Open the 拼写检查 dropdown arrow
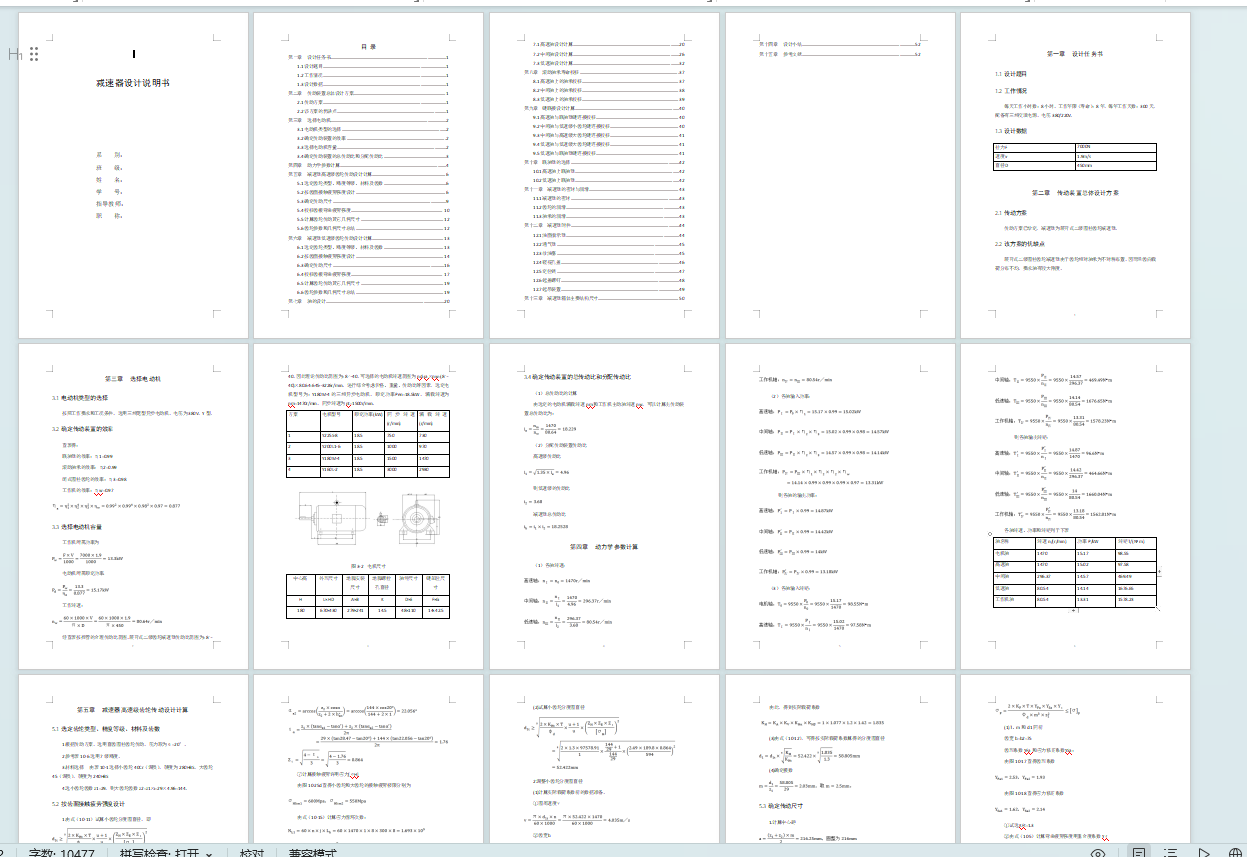The width and height of the screenshot is (1247, 857). point(210,853)
